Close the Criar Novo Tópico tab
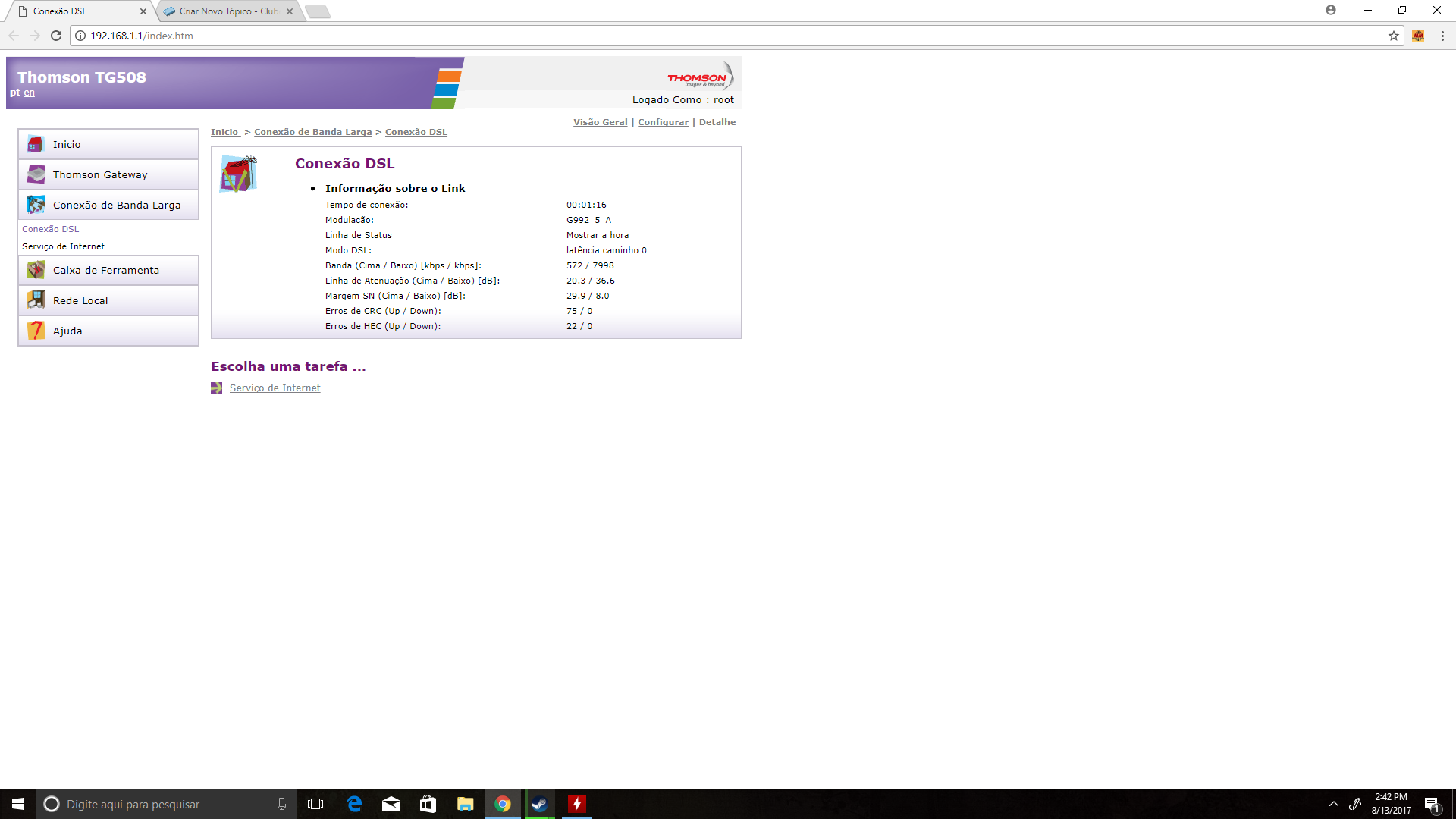The width and height of the screenshot is (1456, 819). tap(290, 11)
